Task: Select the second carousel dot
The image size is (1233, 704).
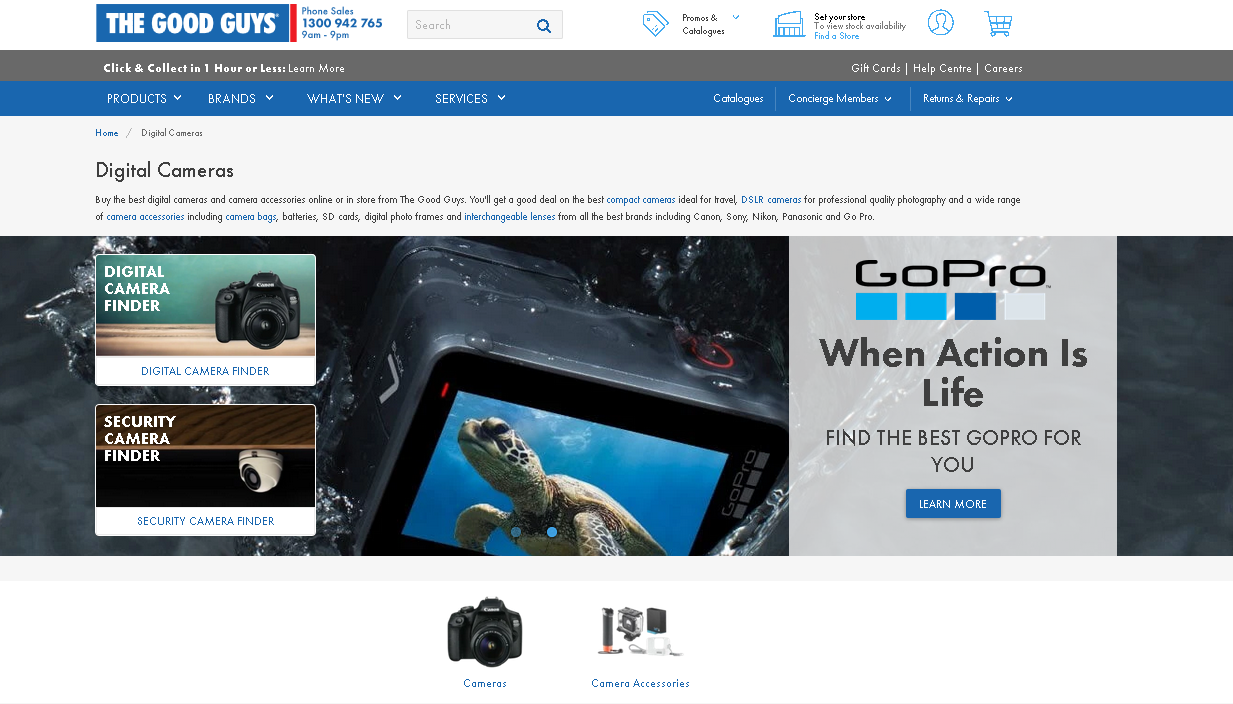Action: [x=551, y=532]
